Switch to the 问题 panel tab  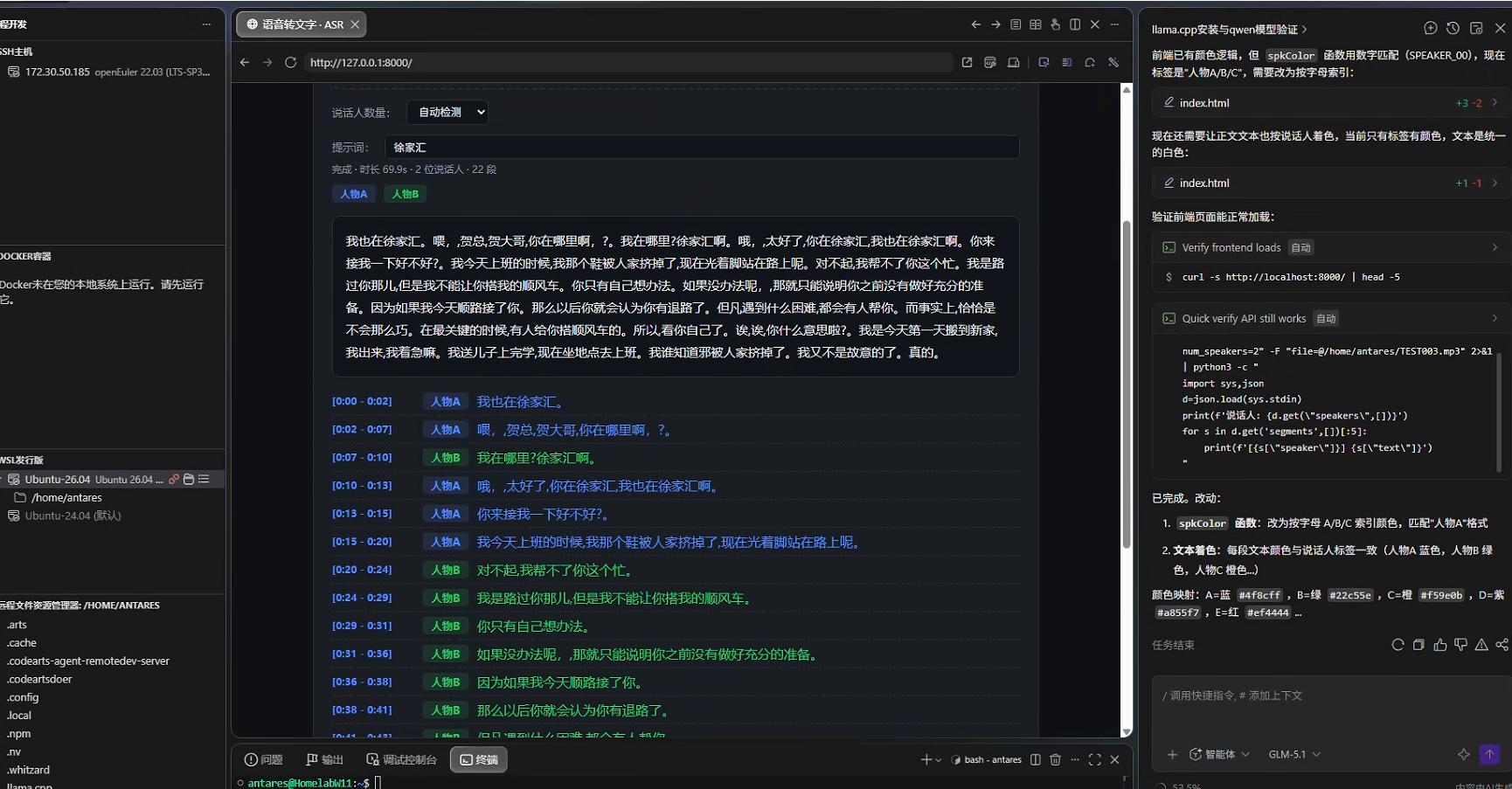[x=264, y=760]
